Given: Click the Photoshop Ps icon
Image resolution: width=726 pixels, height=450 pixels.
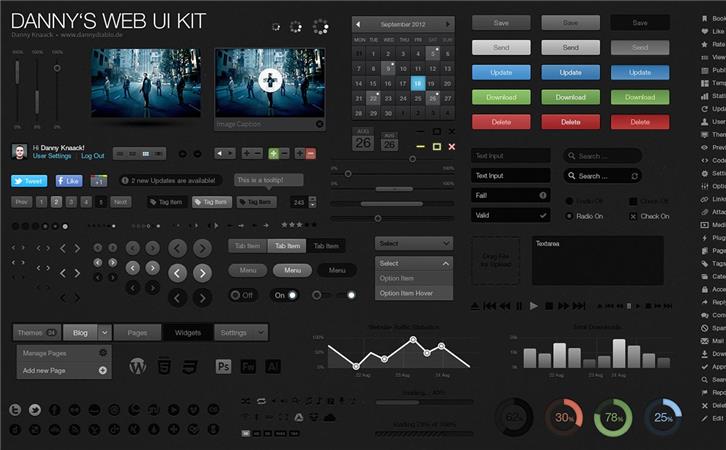Looking at the screenshot, I should 223,367.
